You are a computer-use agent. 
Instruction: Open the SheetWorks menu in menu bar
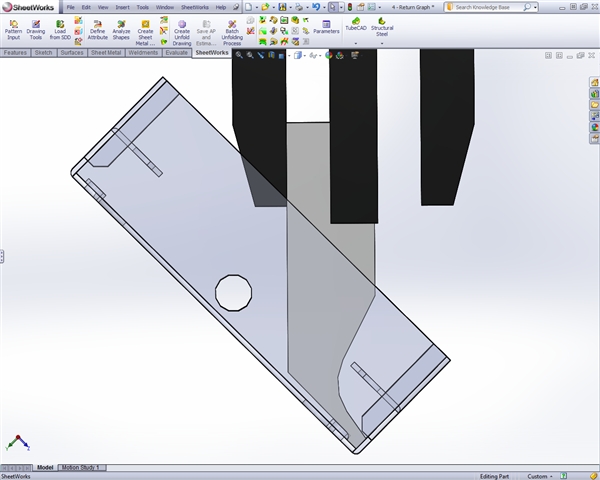click(x=194, y=7)
